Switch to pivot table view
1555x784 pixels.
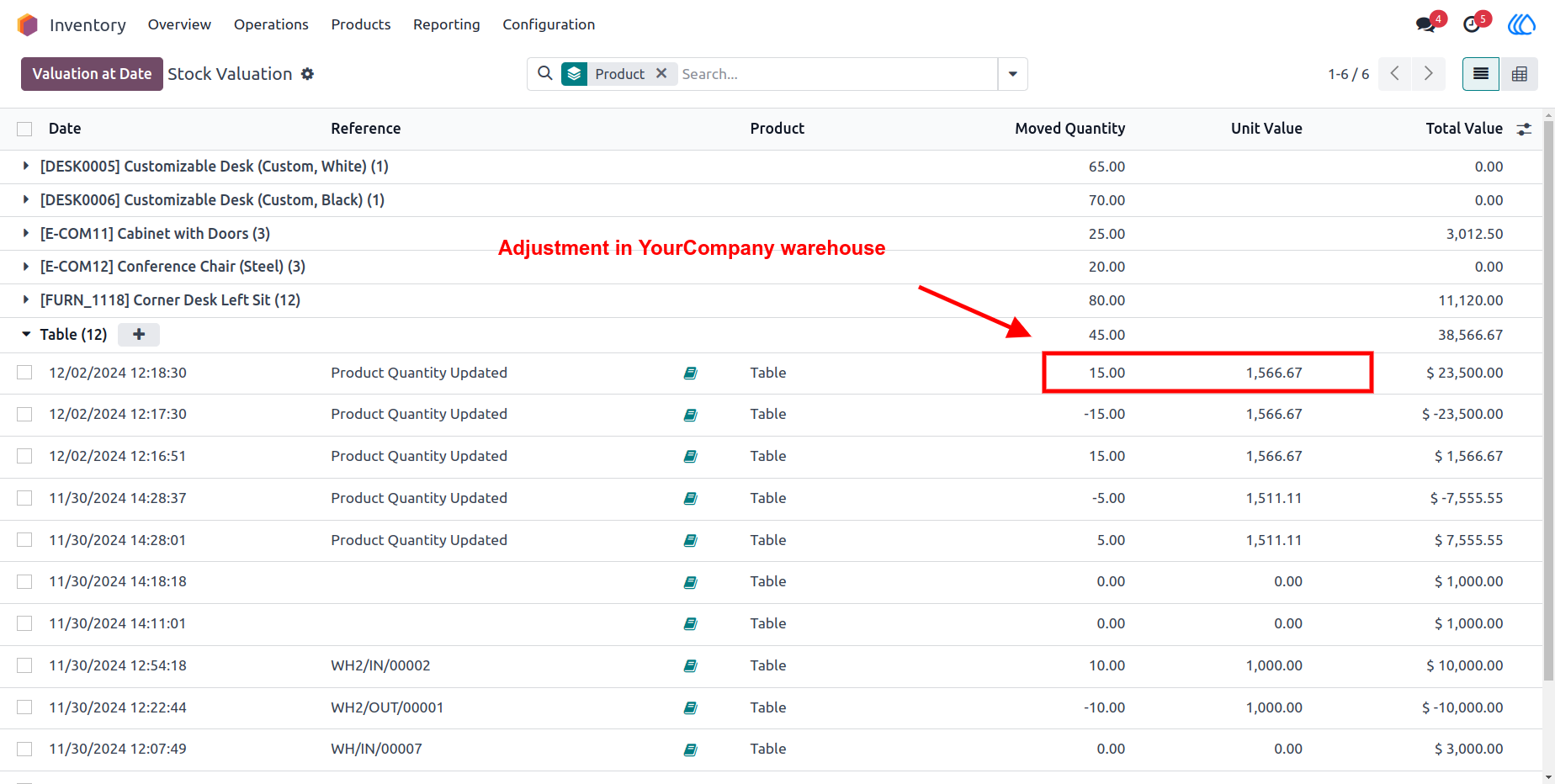1520,74
